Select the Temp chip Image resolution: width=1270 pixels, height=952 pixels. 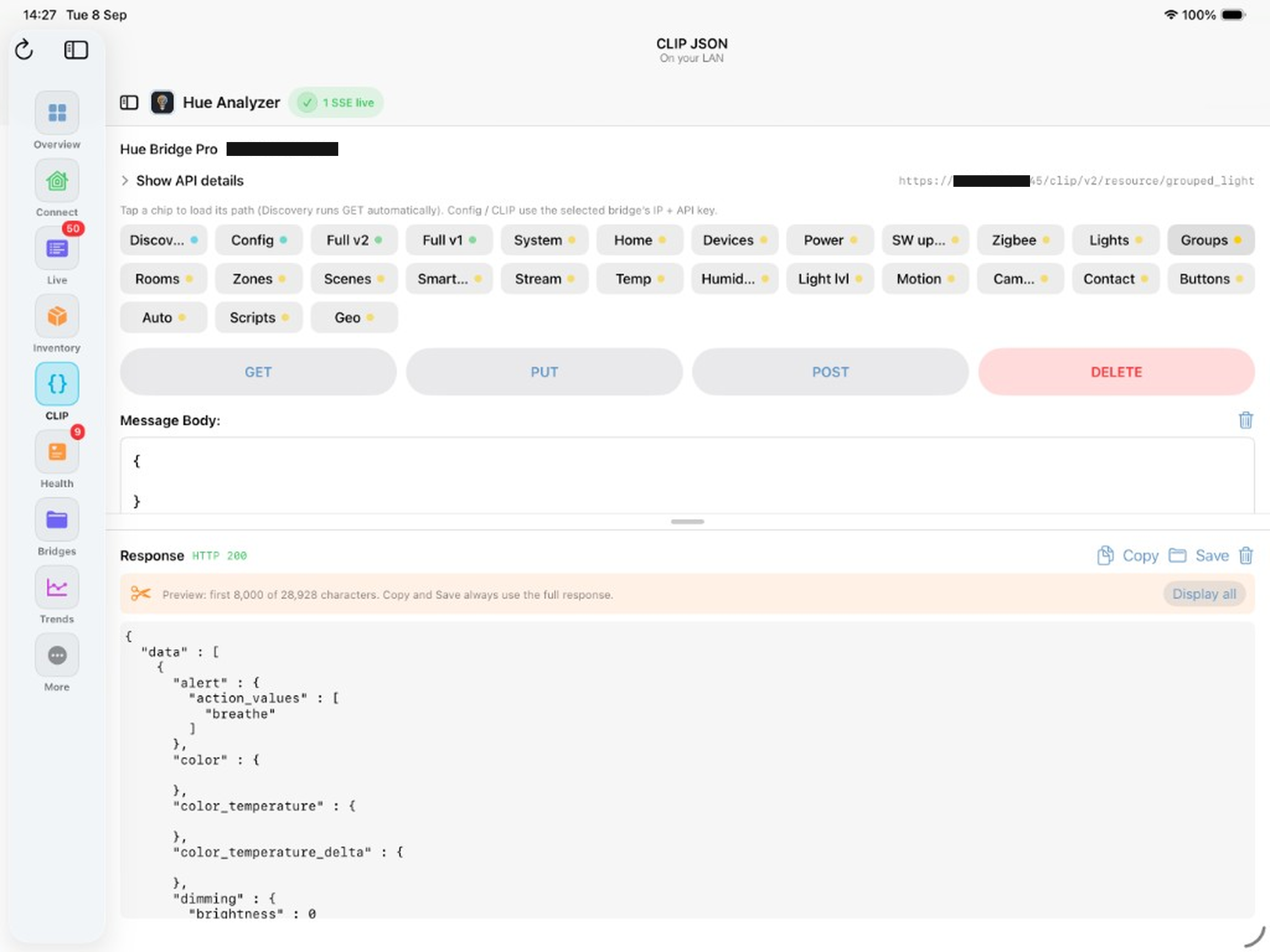click(x=640, y=279)
